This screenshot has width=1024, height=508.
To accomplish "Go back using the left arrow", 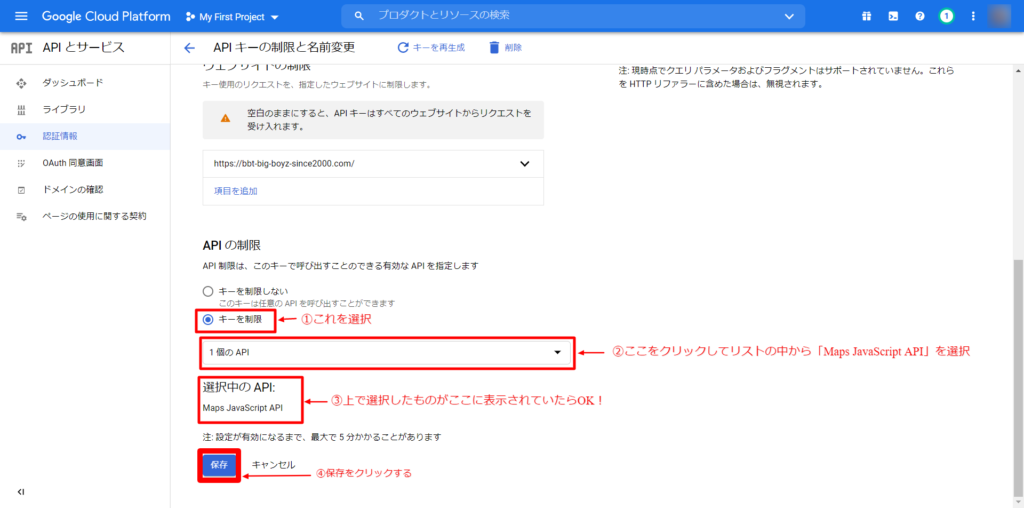I will point(189,48).
